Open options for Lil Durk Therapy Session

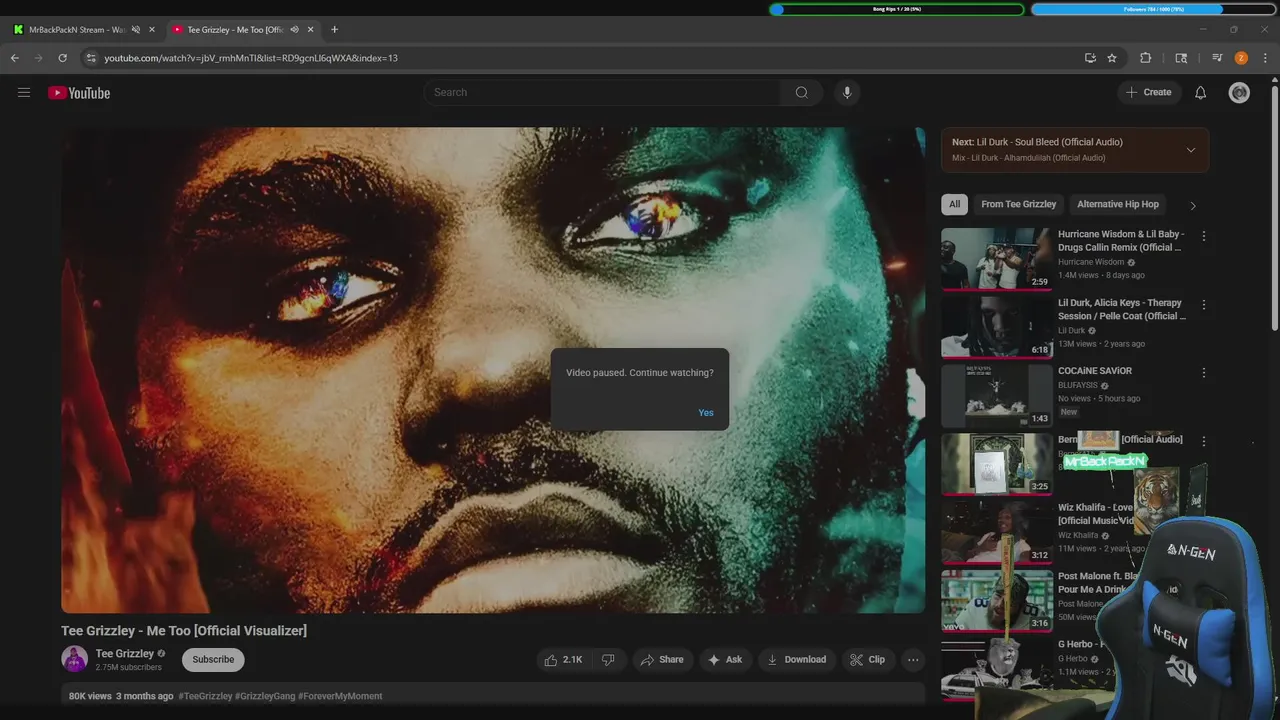1203,304
